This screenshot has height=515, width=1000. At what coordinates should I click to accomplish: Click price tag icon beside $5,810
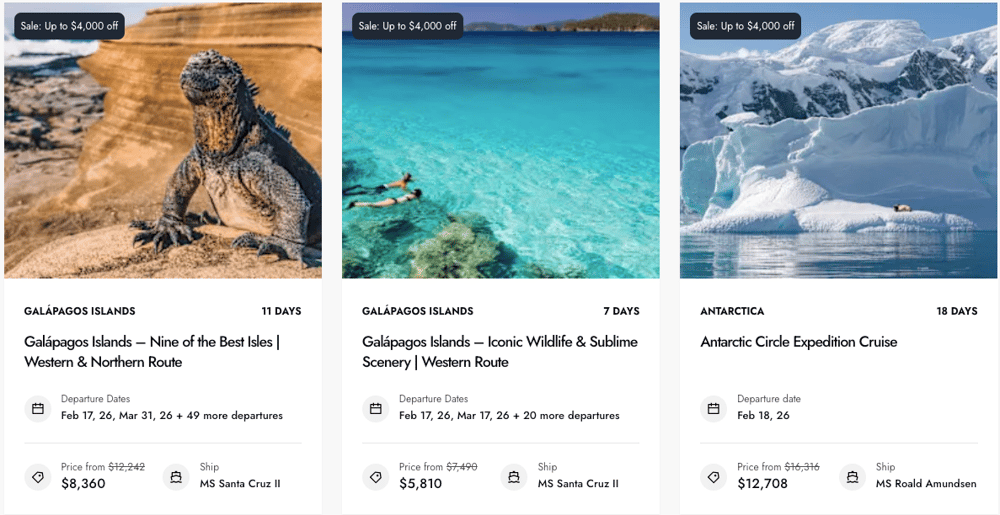[x=376, y=476]
